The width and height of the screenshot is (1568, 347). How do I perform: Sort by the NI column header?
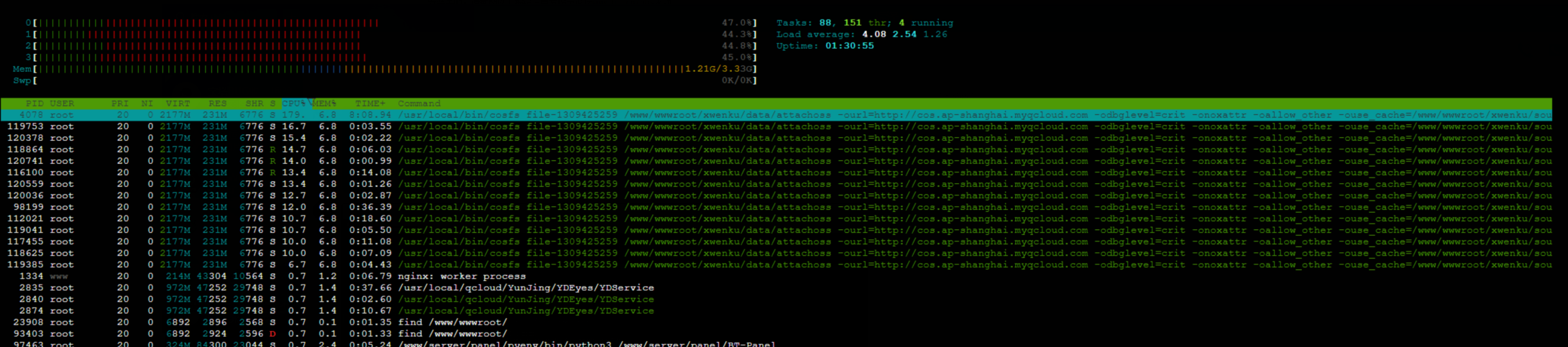147,103
